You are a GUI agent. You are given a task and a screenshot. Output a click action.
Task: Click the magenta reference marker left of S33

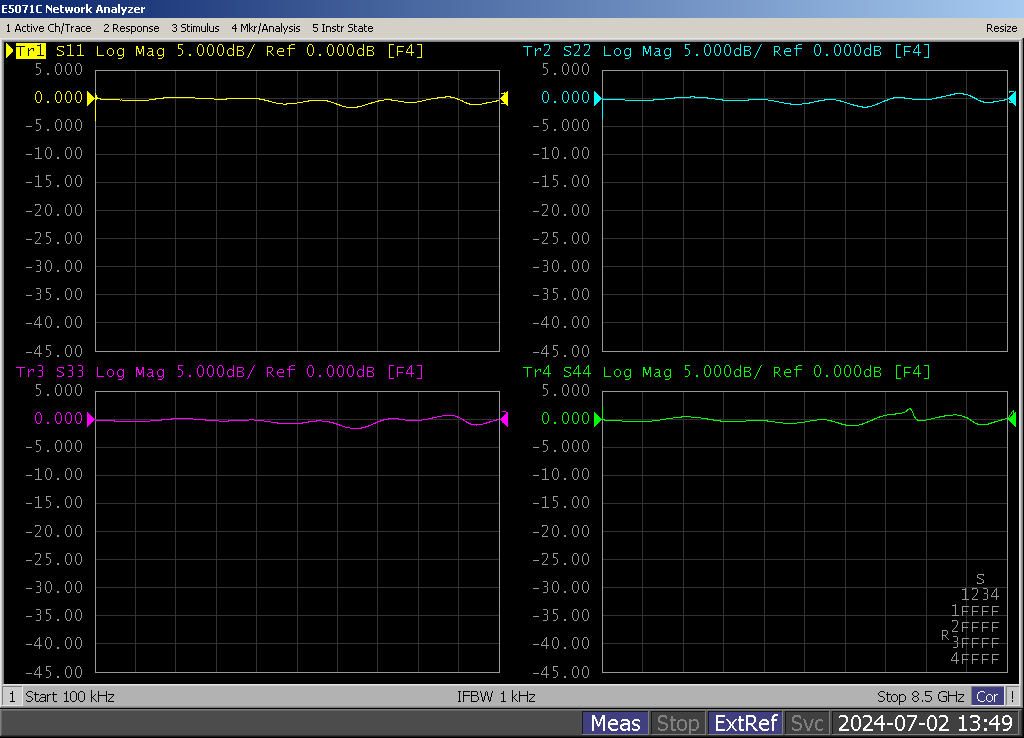[x=92, y=420]
